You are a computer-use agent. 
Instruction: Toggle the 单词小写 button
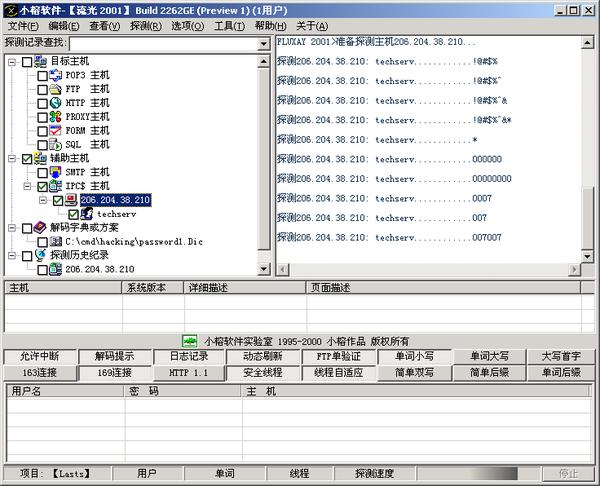pyautogui.click(x=414, y=357)
